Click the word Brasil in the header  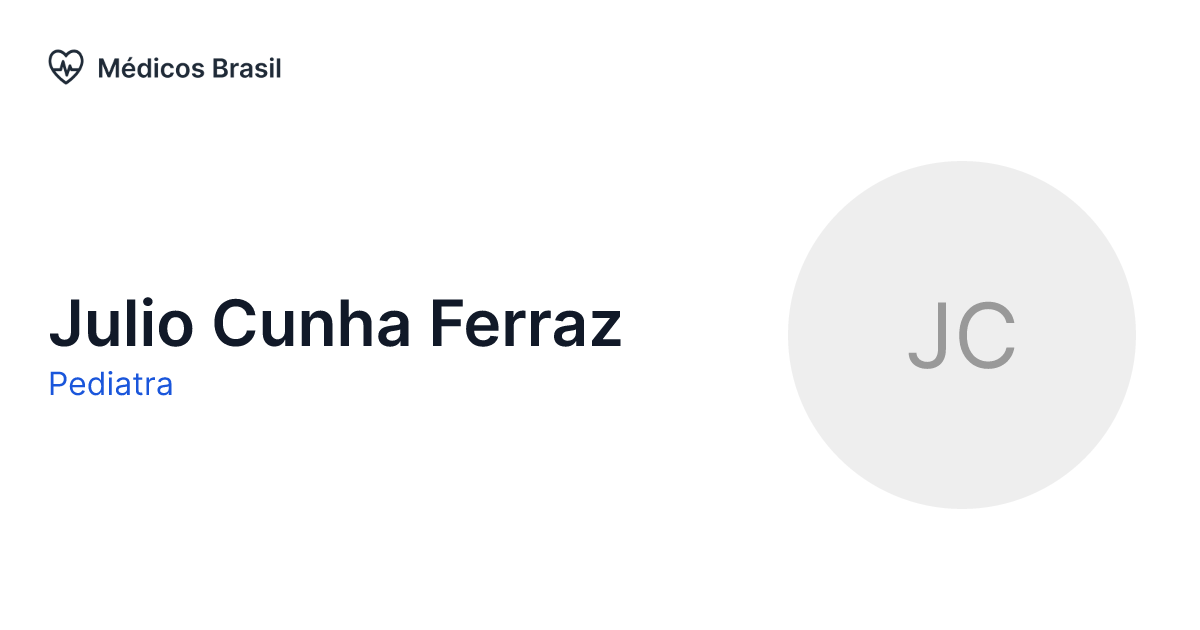[x=247, y=68]
